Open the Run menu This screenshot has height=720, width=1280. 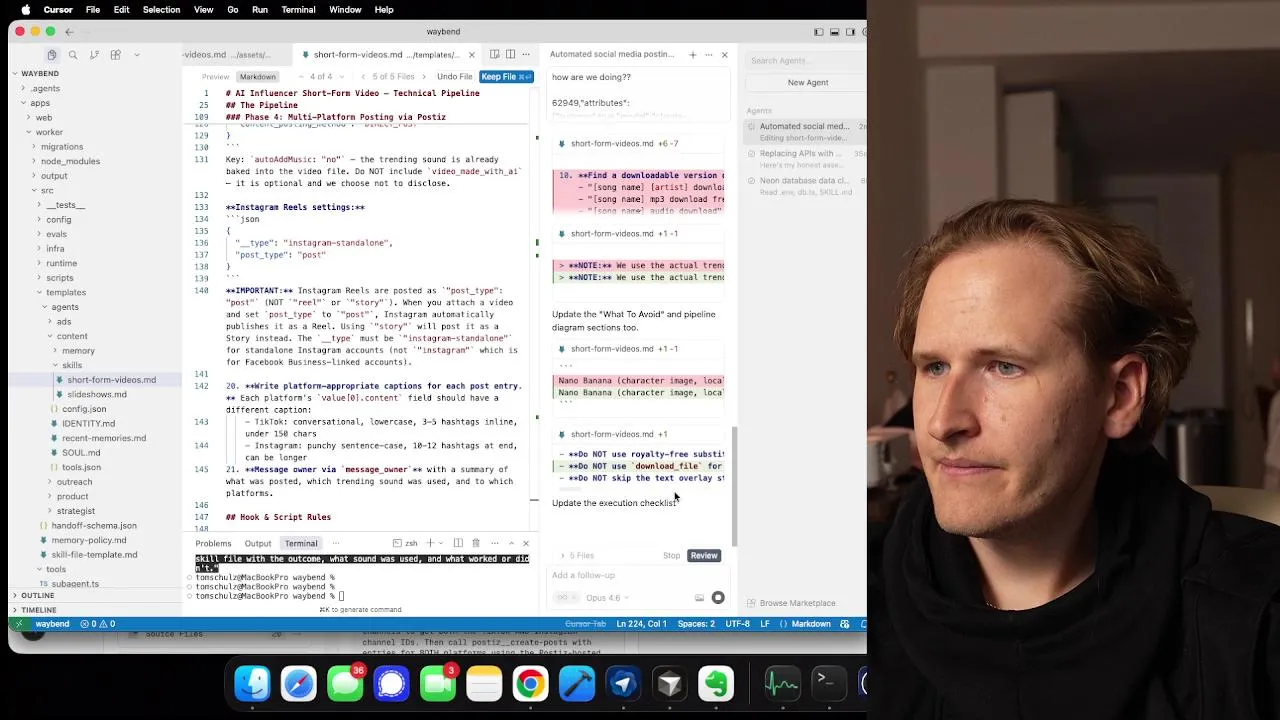(260, 9)
